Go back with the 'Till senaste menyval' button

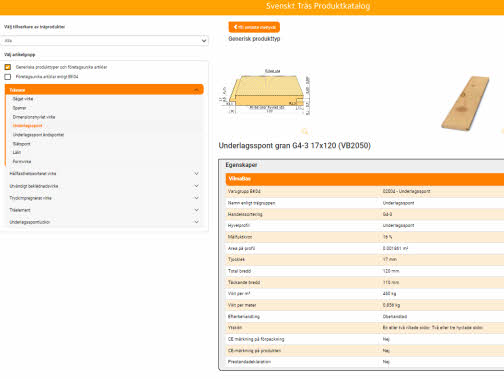pos(254,27)
